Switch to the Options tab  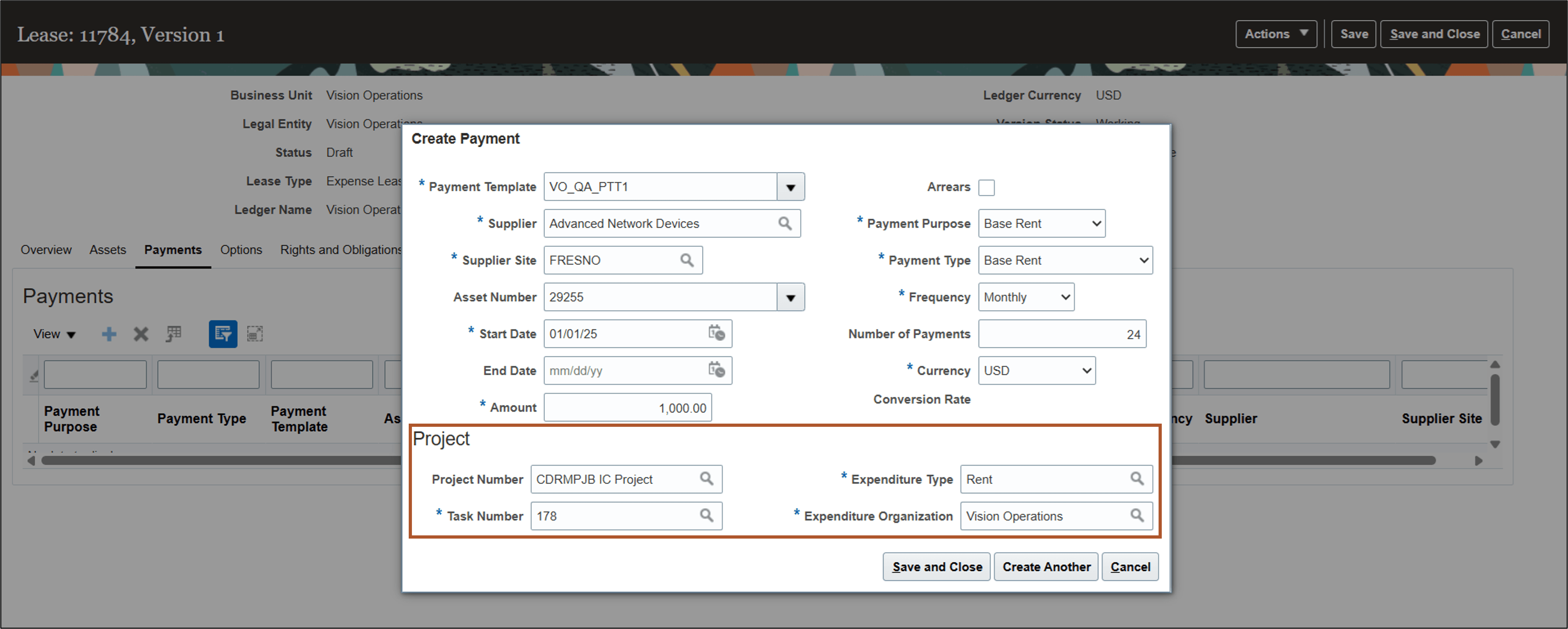pos(241,250)
